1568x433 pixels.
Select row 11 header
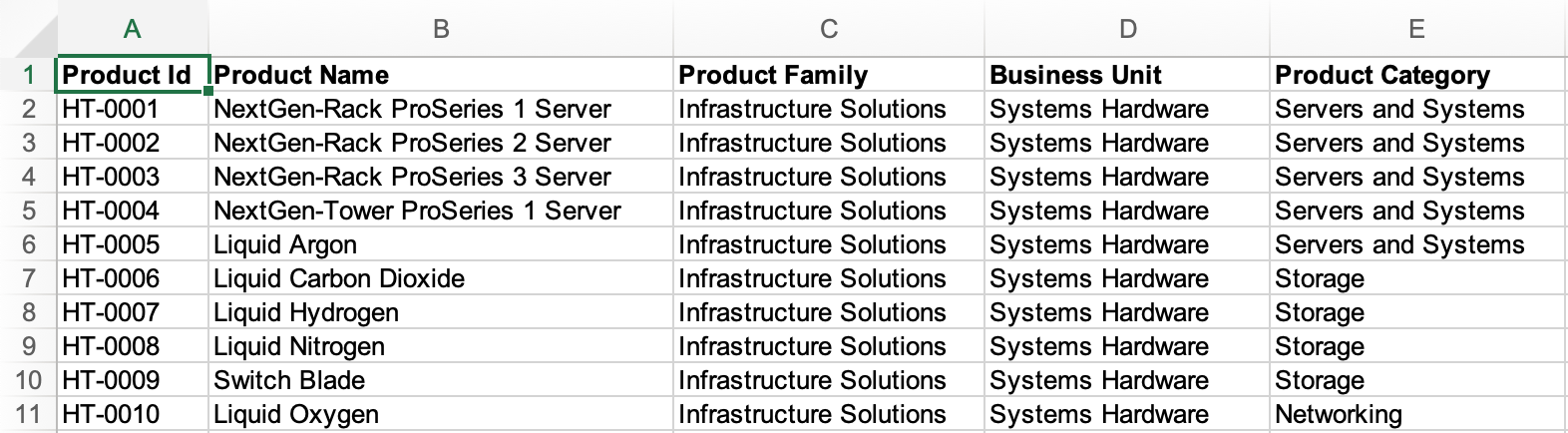(x=28, y=414)
